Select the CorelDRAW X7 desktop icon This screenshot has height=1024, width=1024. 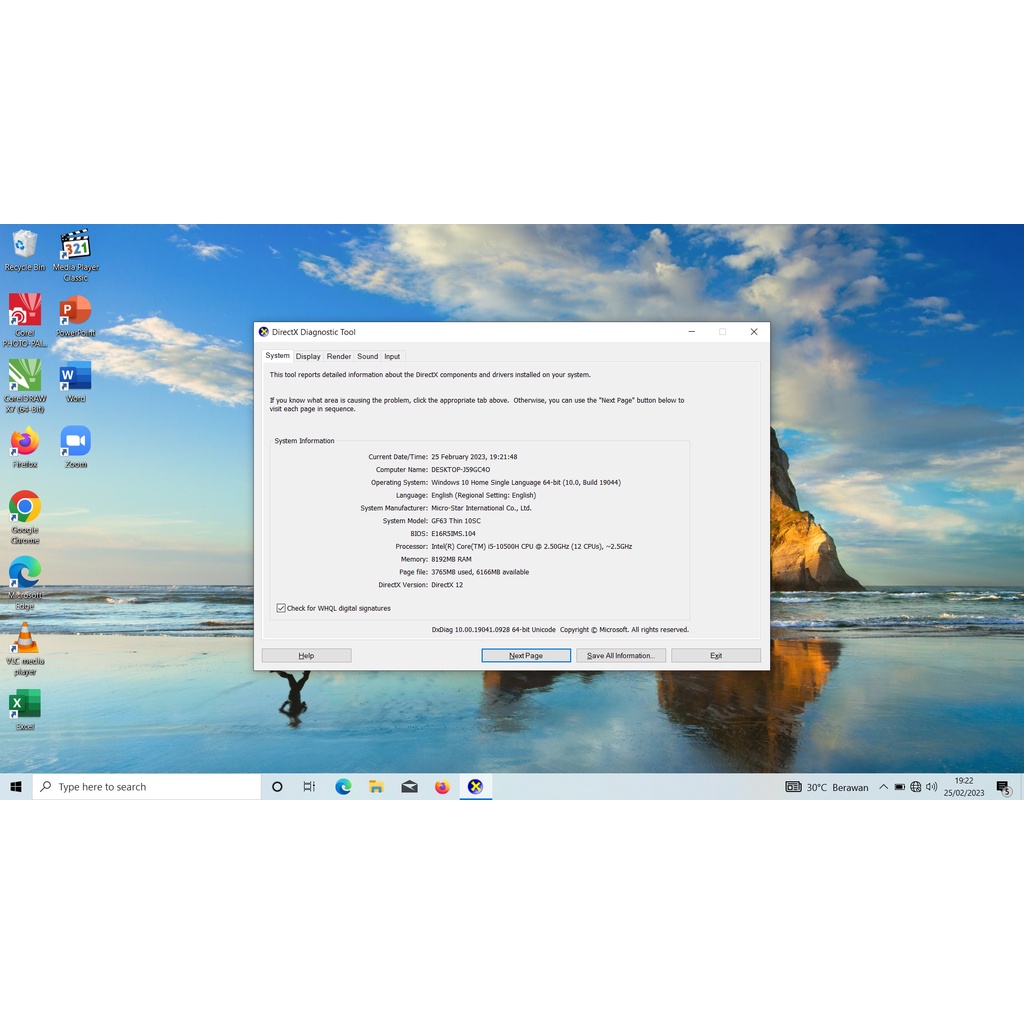coord(25,386)
